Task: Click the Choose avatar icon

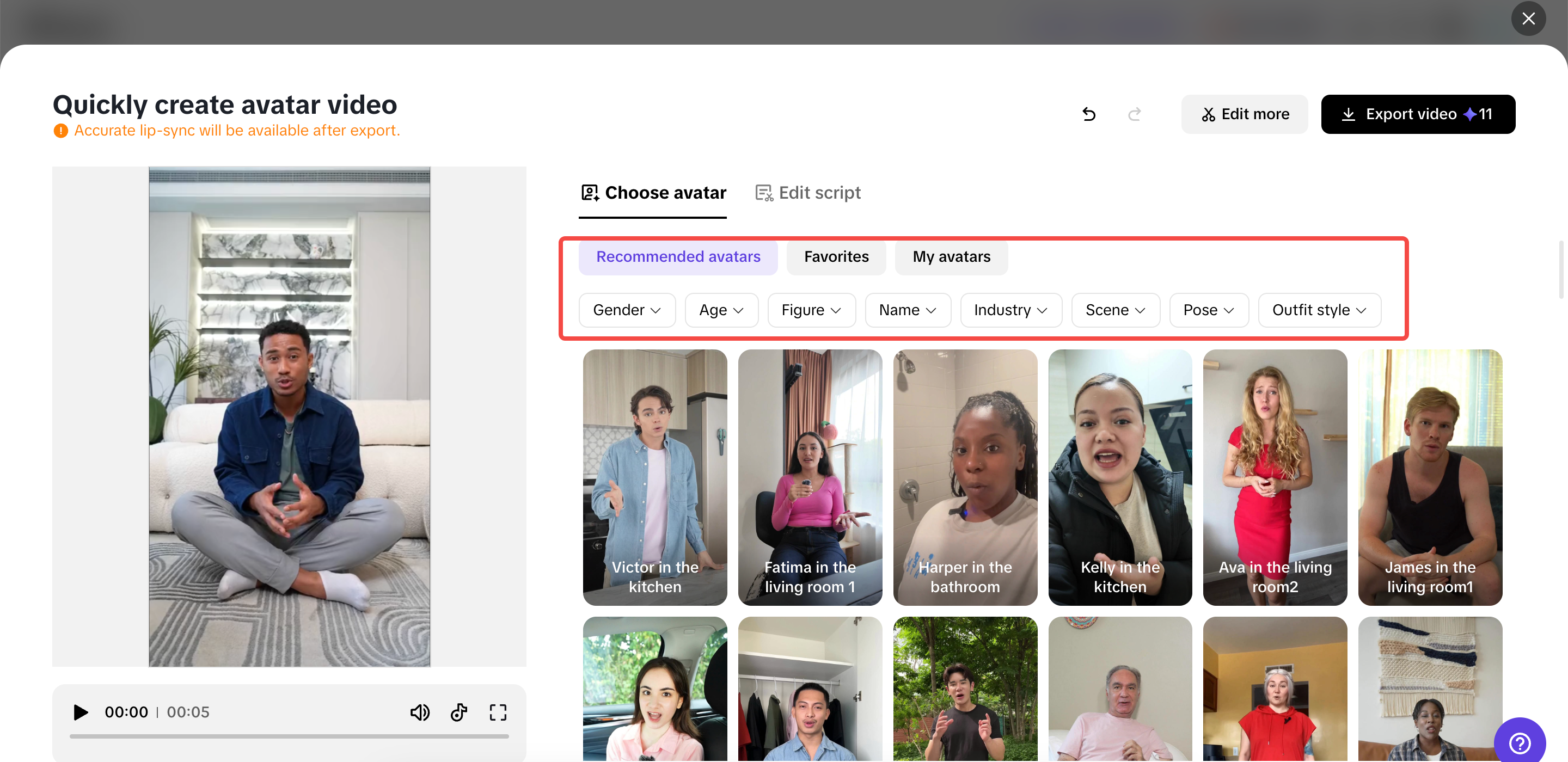Action: [x=589, y=192]
